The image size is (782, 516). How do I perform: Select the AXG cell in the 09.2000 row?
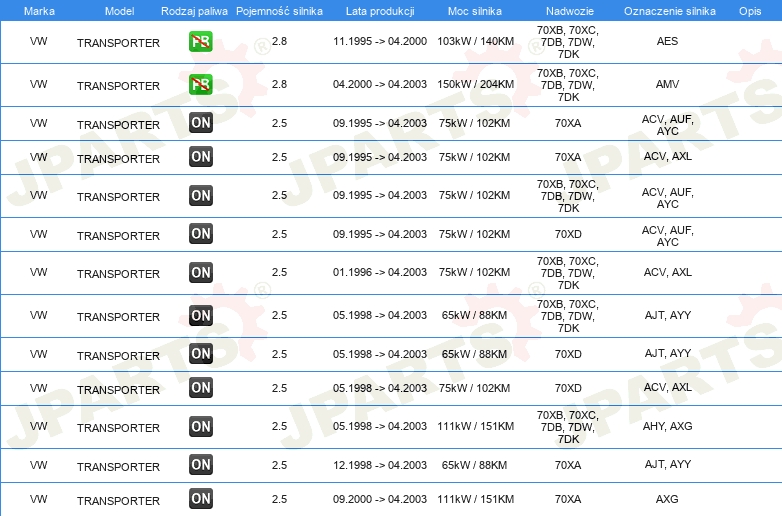point(667,499)
